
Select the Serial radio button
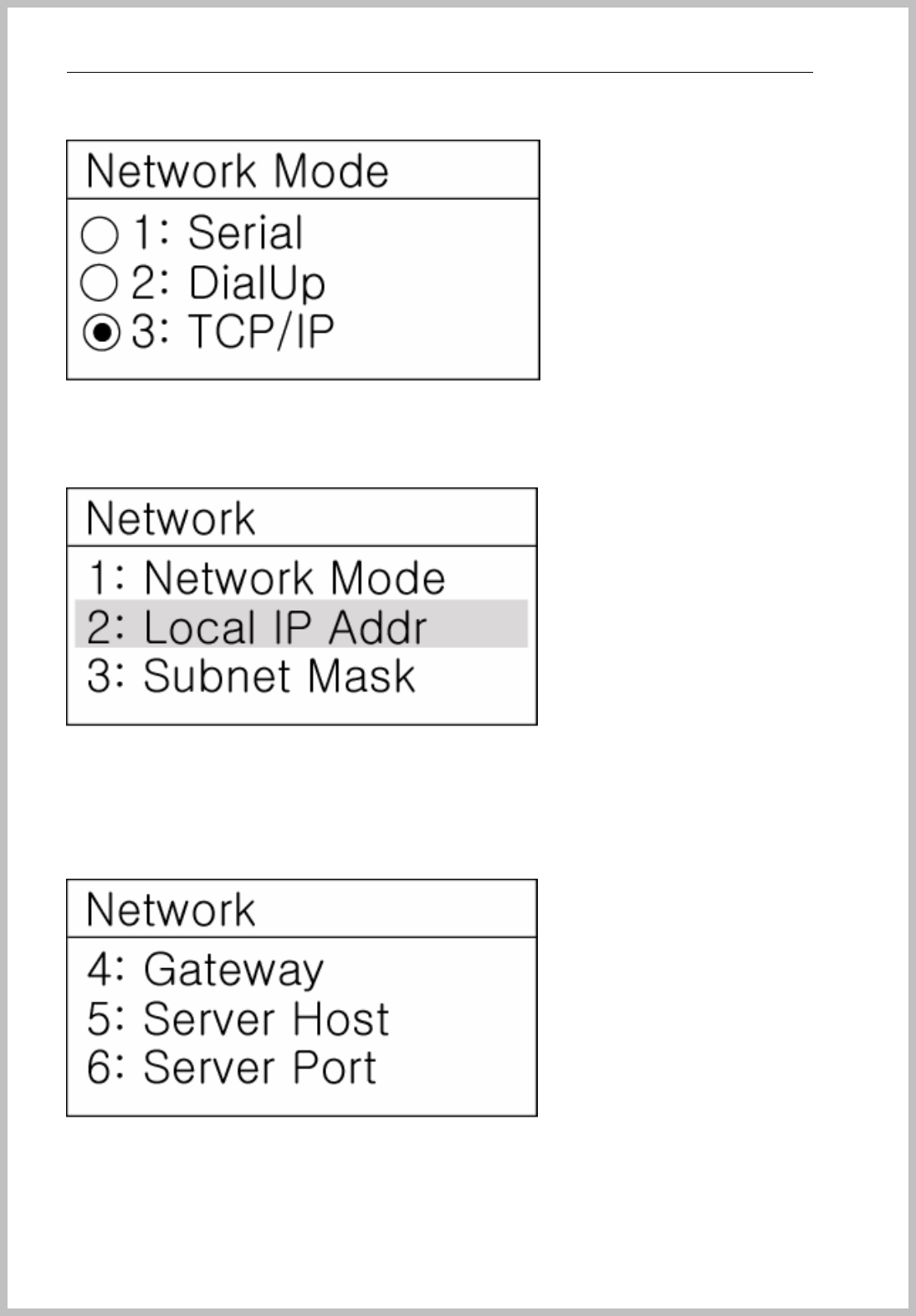(x=100, y=235)
